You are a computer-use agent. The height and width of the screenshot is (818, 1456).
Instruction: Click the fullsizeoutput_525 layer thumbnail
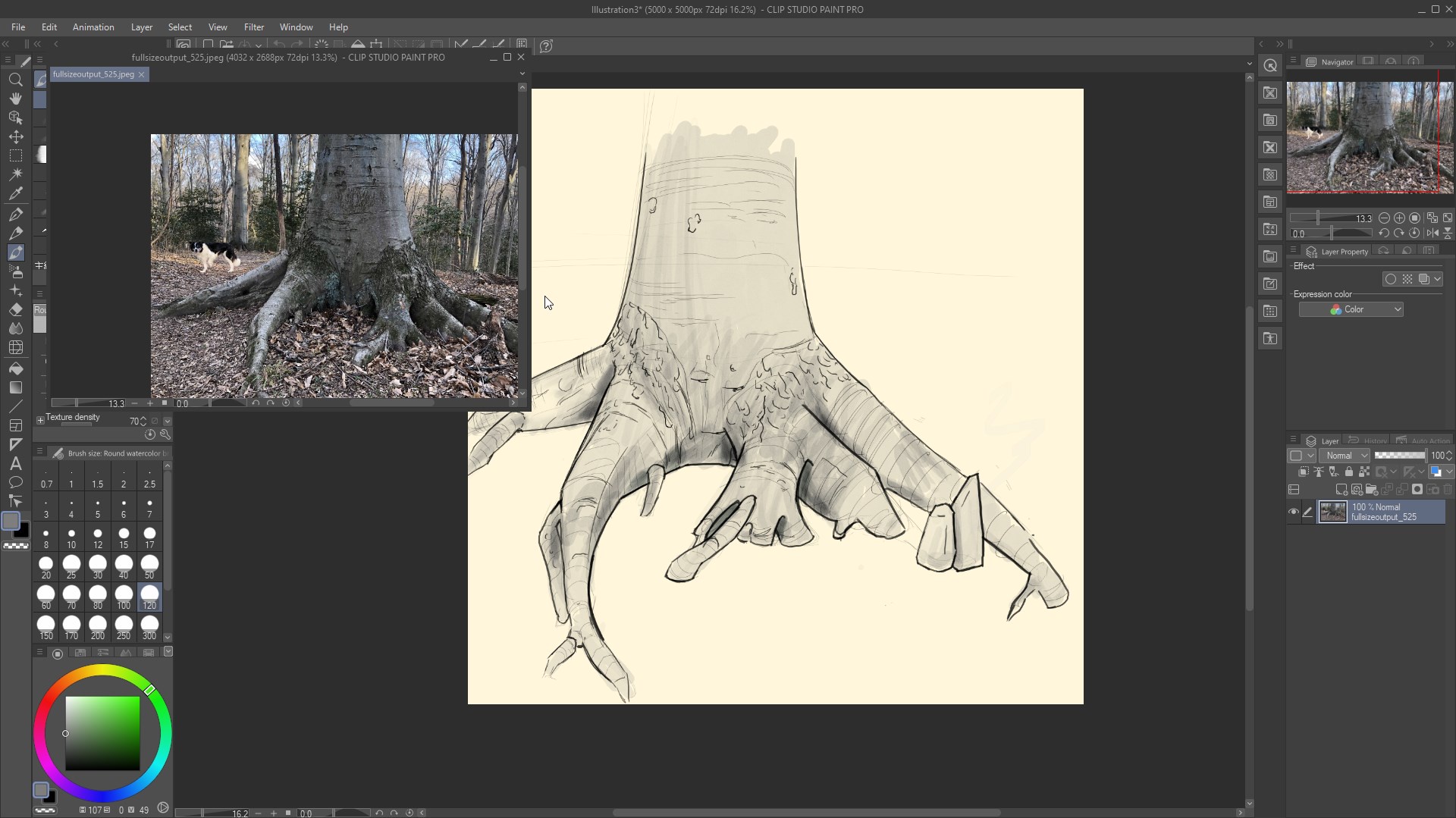pos(1332,512)
